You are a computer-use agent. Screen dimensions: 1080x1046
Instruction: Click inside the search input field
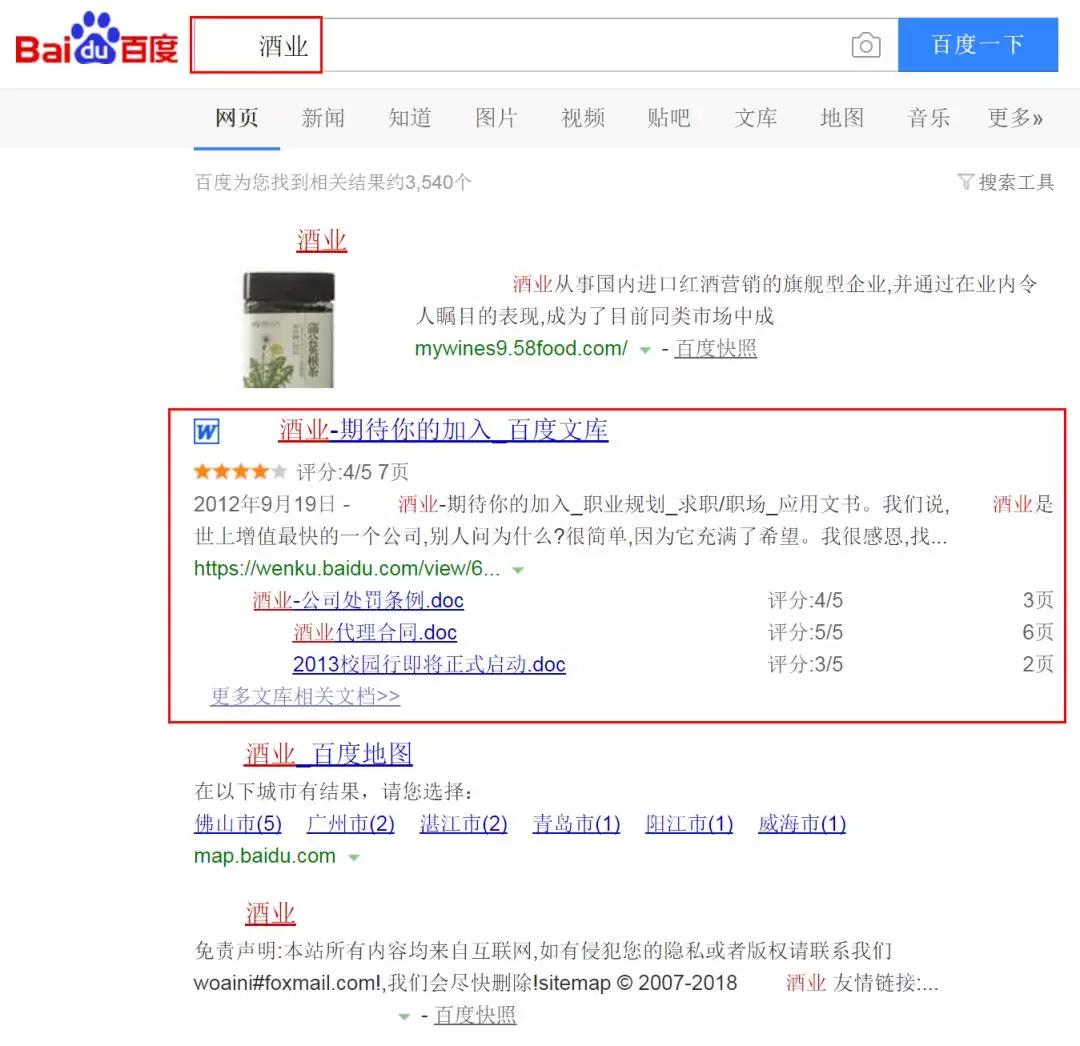580,45
